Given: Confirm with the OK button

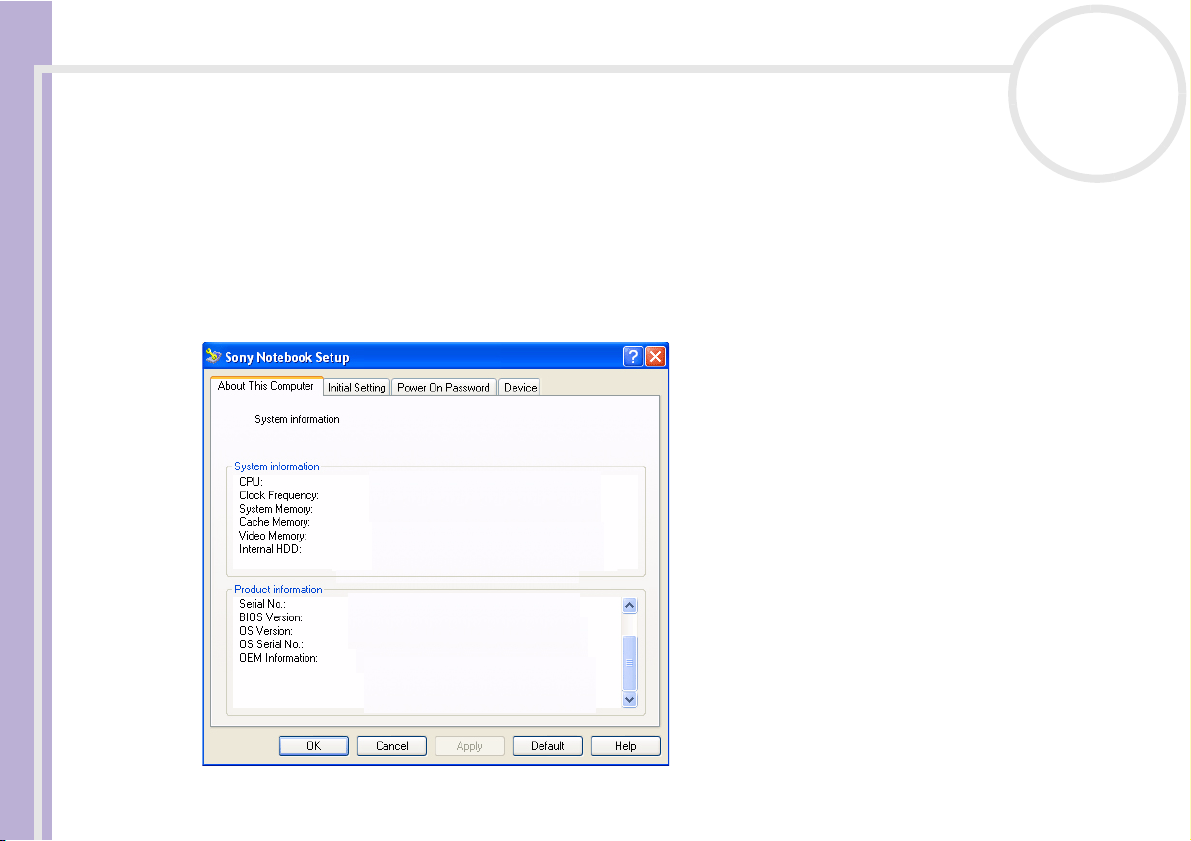Looking at the screenshot, I should (314, 746).
